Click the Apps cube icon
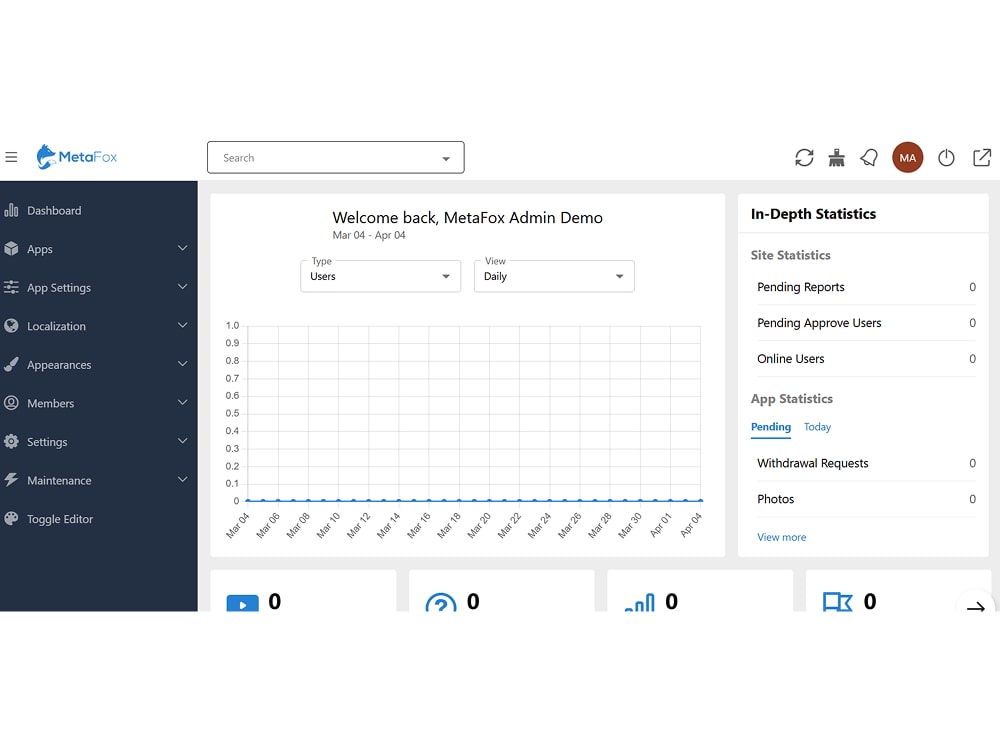The height and width of the screenshot is (750, 1000). [11, 249]
